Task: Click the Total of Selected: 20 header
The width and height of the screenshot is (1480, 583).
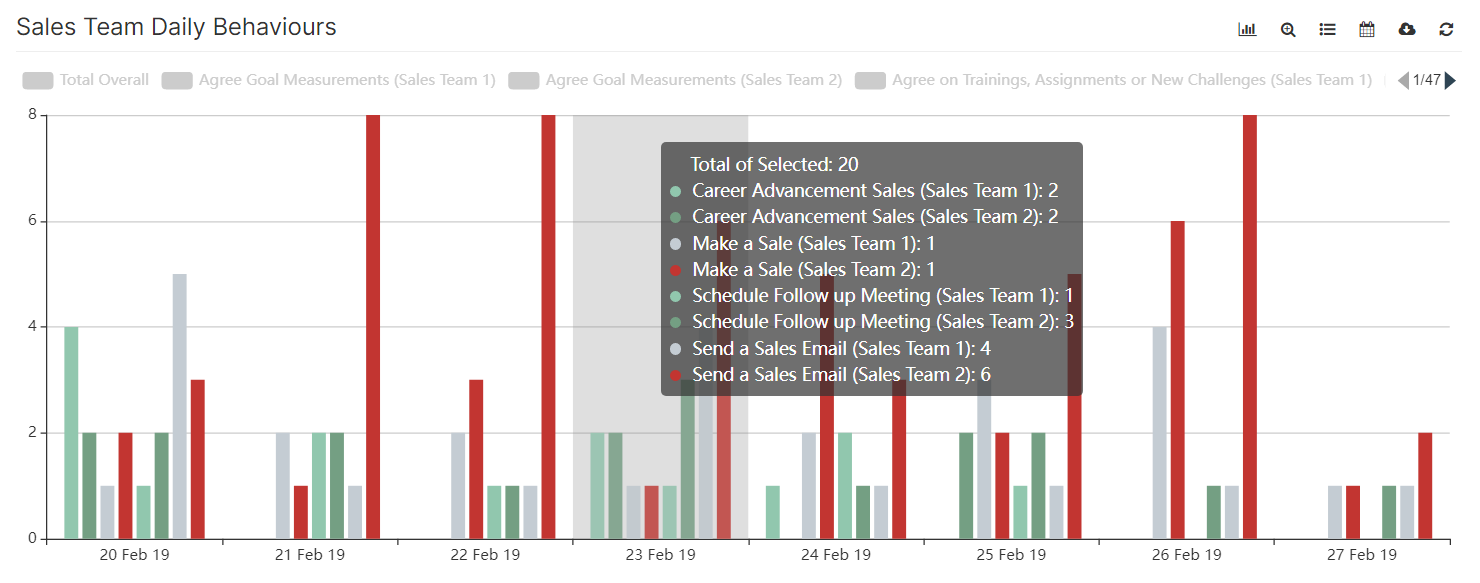Action: click(x=773, y=164)
